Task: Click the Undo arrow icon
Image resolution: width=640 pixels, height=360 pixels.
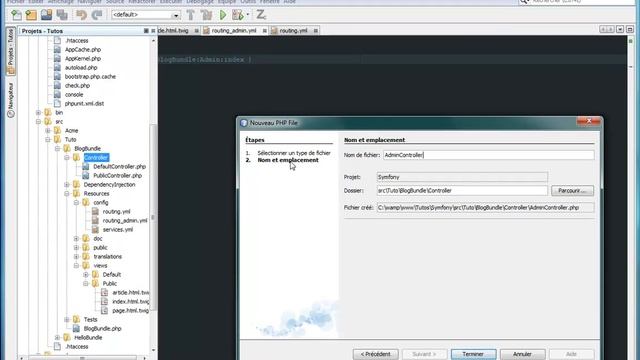Action: click(x=81, y=15)
